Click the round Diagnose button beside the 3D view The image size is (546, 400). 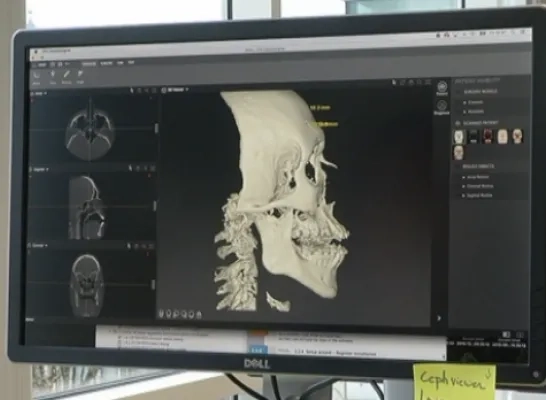442,105
